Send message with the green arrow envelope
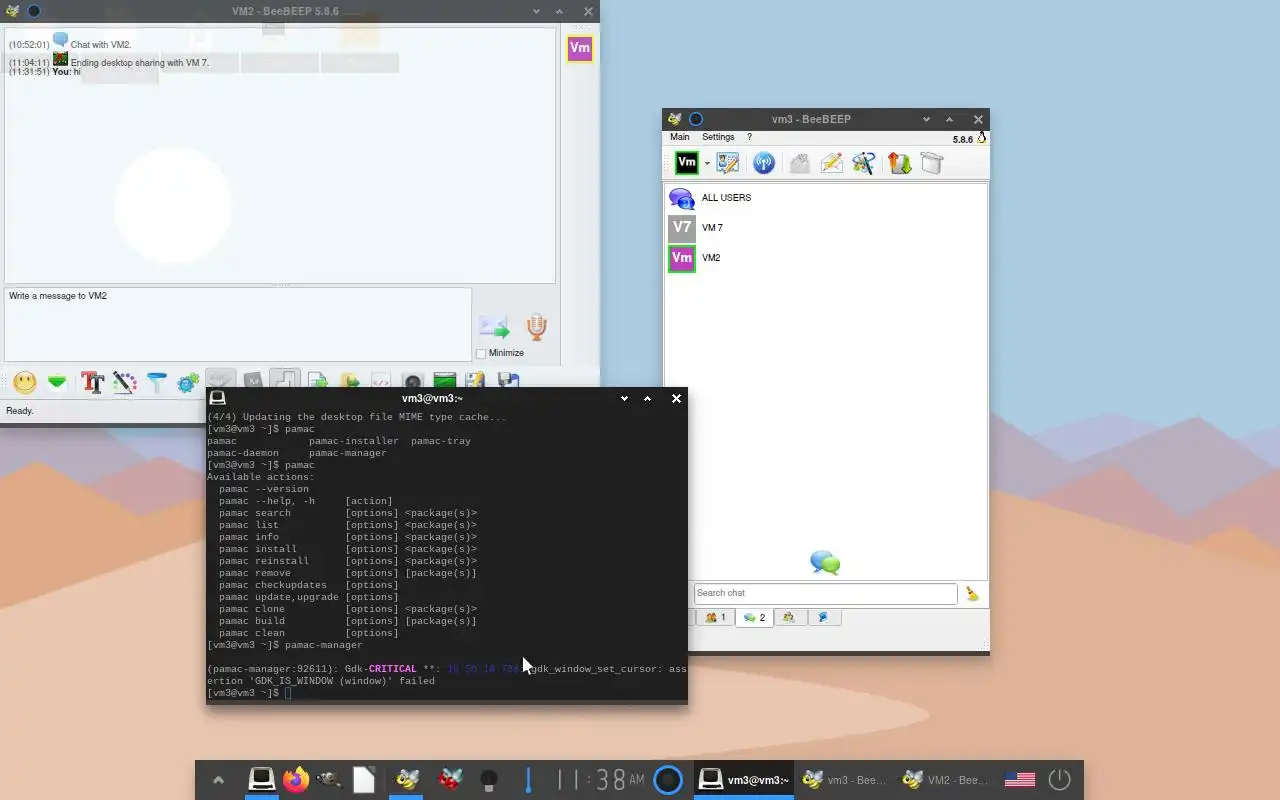1280x800 pixels. coord(494,327)
